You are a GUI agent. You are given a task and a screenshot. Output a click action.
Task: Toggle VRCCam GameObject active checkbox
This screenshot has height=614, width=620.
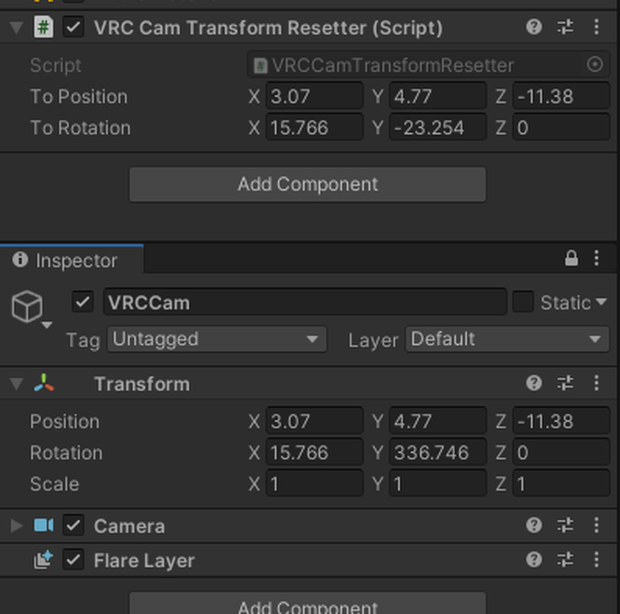[x=83, y=302]
